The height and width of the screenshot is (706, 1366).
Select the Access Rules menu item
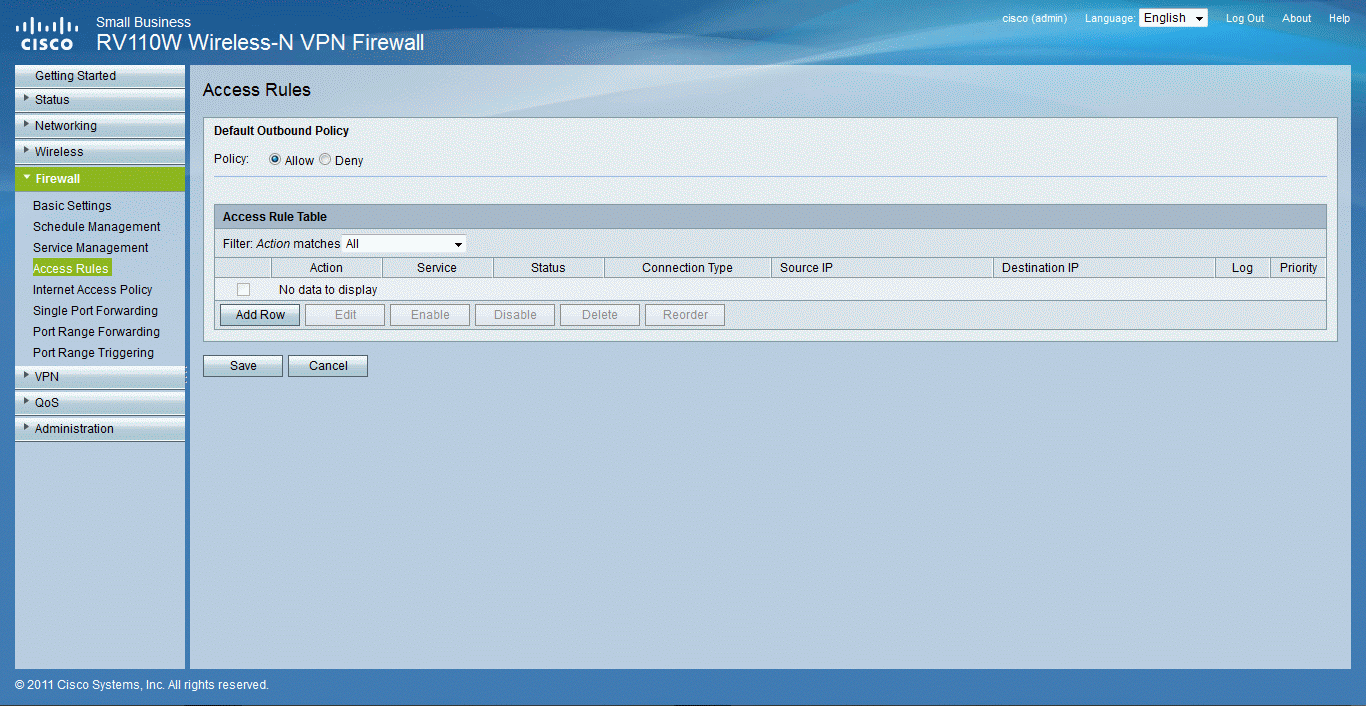(71, 269)
